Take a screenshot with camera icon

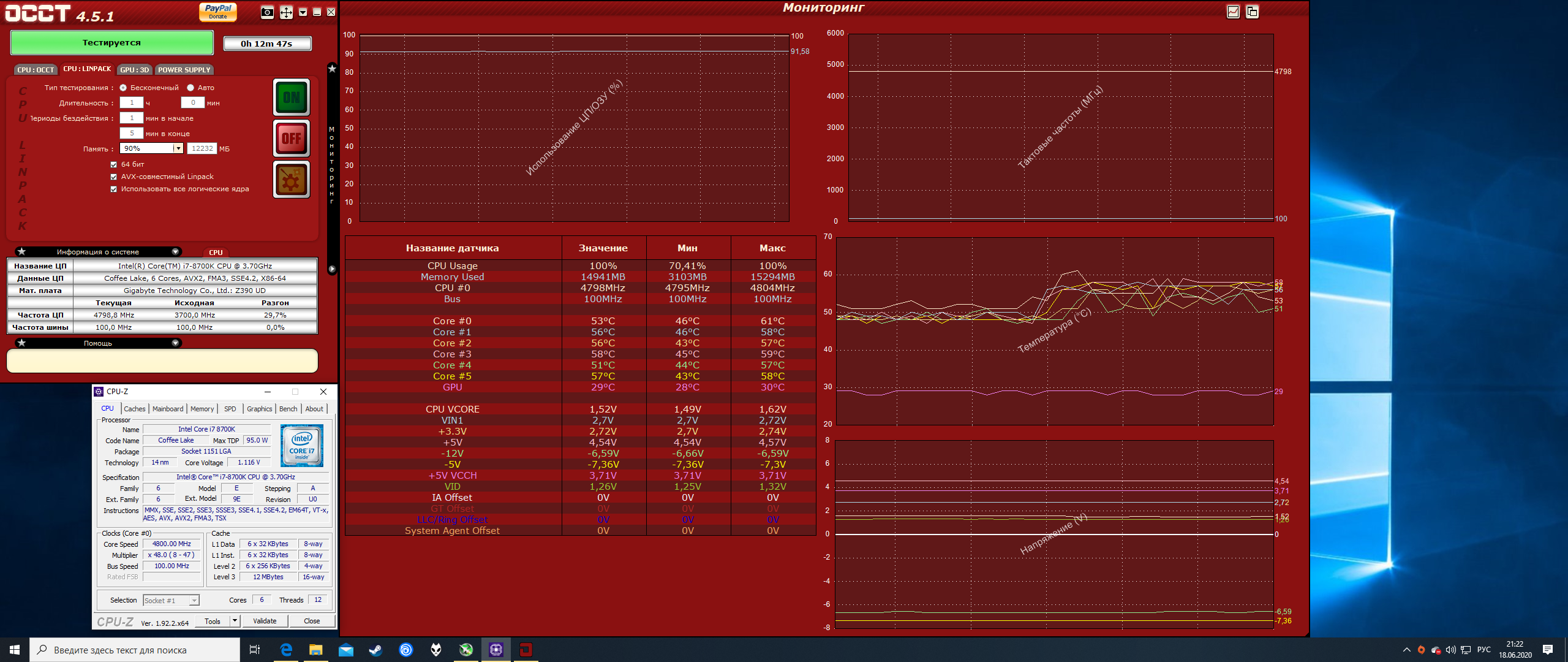click(x=267, y=12)
